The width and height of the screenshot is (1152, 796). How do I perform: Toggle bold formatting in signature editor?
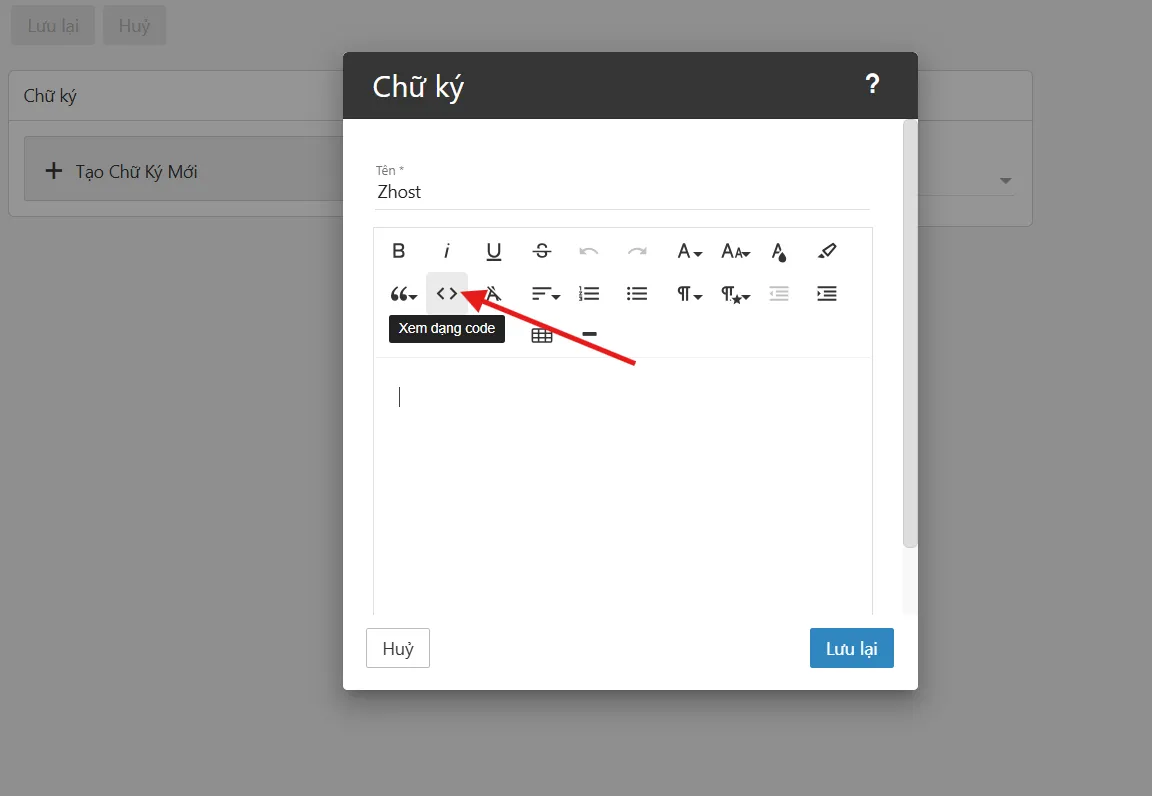click(x=398, y=251)
